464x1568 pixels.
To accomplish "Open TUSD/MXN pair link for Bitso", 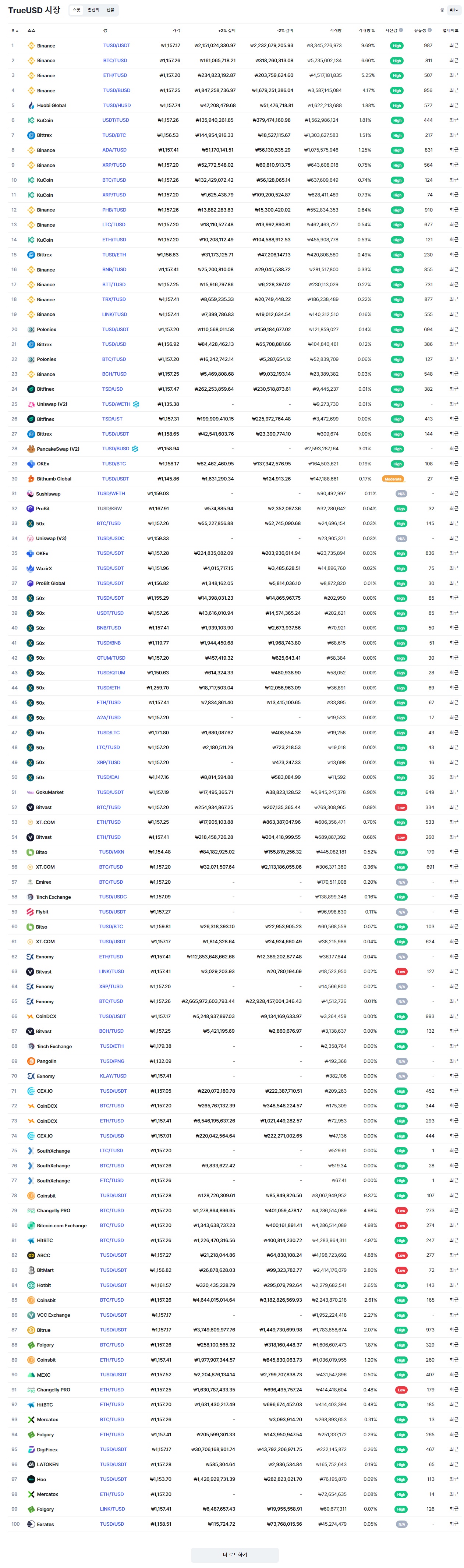I will point(111,852).
